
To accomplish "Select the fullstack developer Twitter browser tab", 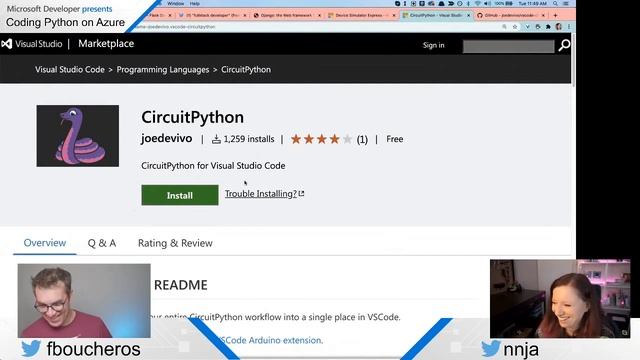I will click(x=212, y=15).
